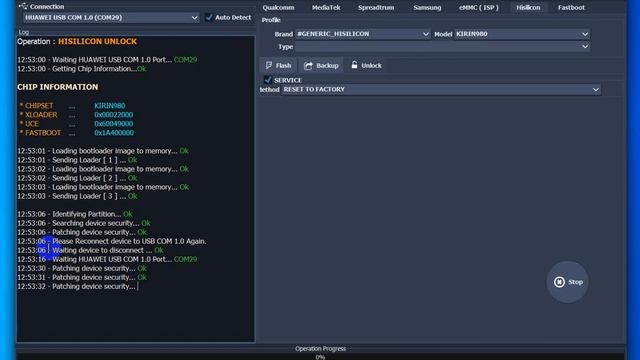
Task: Click the Identifying Partition log line
Action: coord(75,214)
